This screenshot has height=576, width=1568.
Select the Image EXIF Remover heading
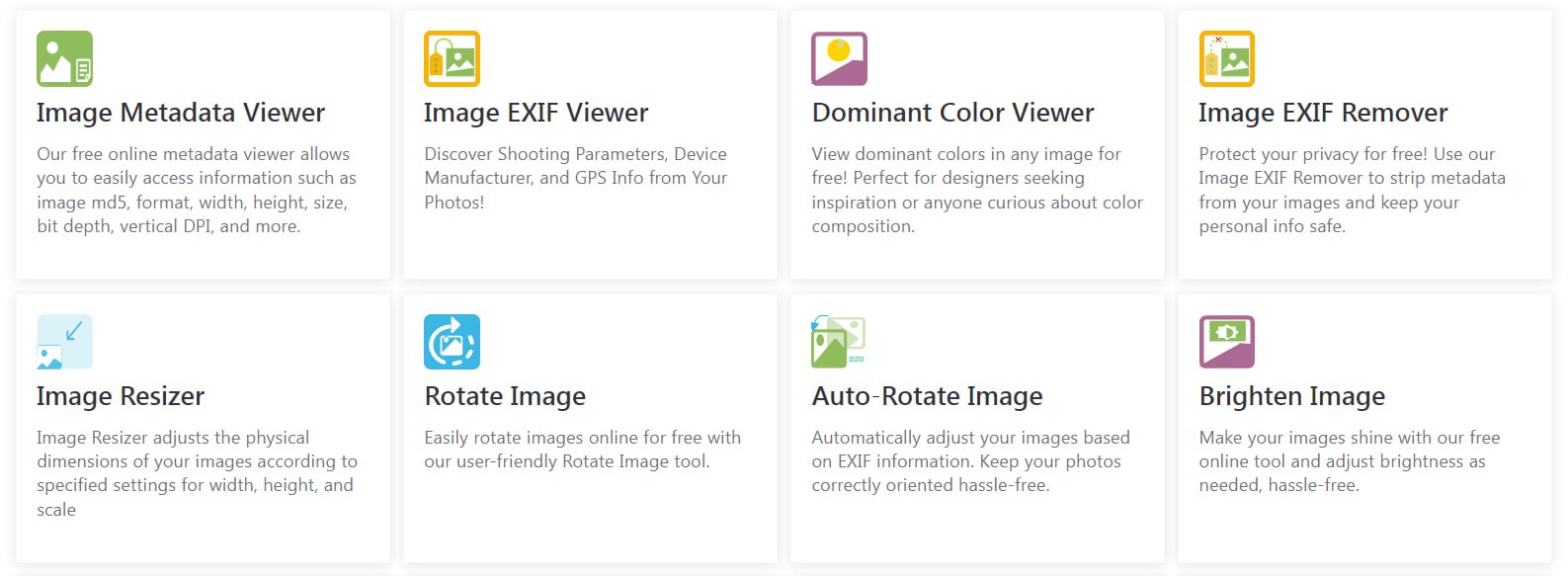click(x=1322, y=113)
